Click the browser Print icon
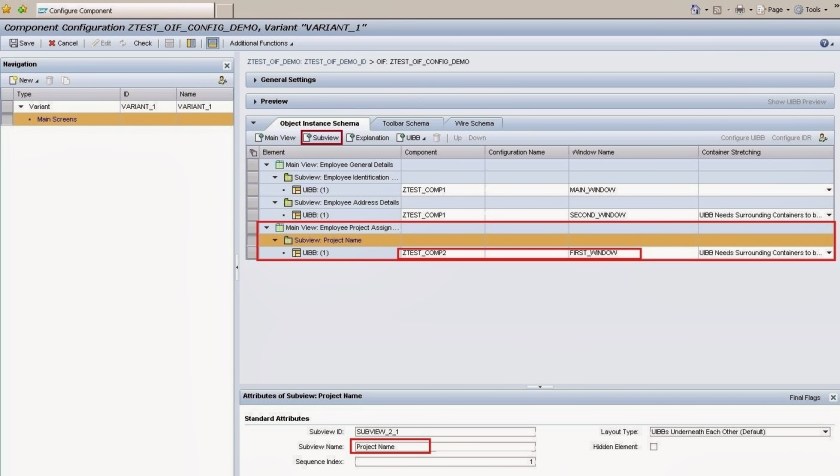Image resolution: width=840 pixels, height=476 pixels. coord(738,9)
